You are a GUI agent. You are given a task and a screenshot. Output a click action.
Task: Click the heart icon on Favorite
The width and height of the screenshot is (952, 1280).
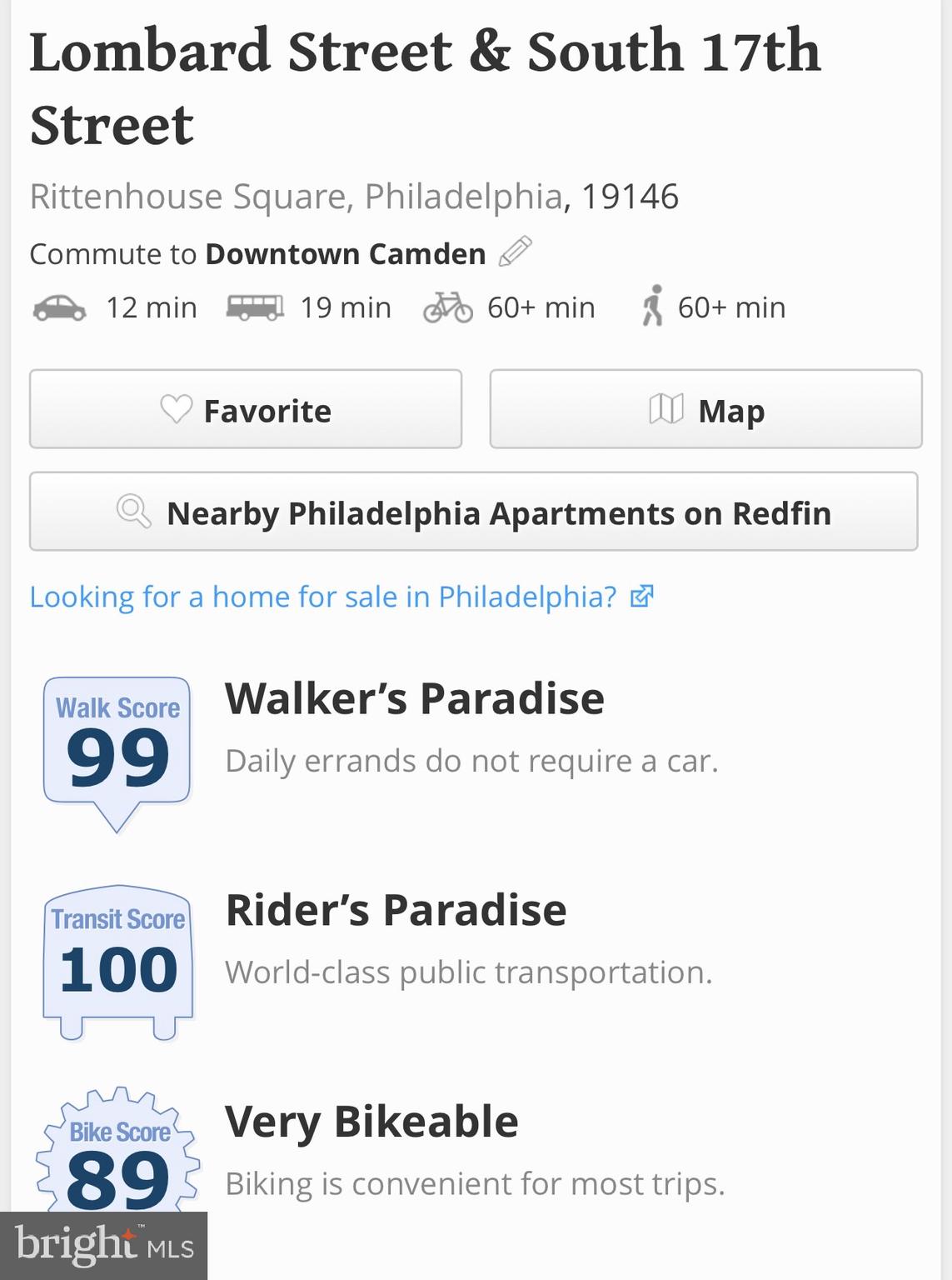pyautogui.click(x=176, y=409)
